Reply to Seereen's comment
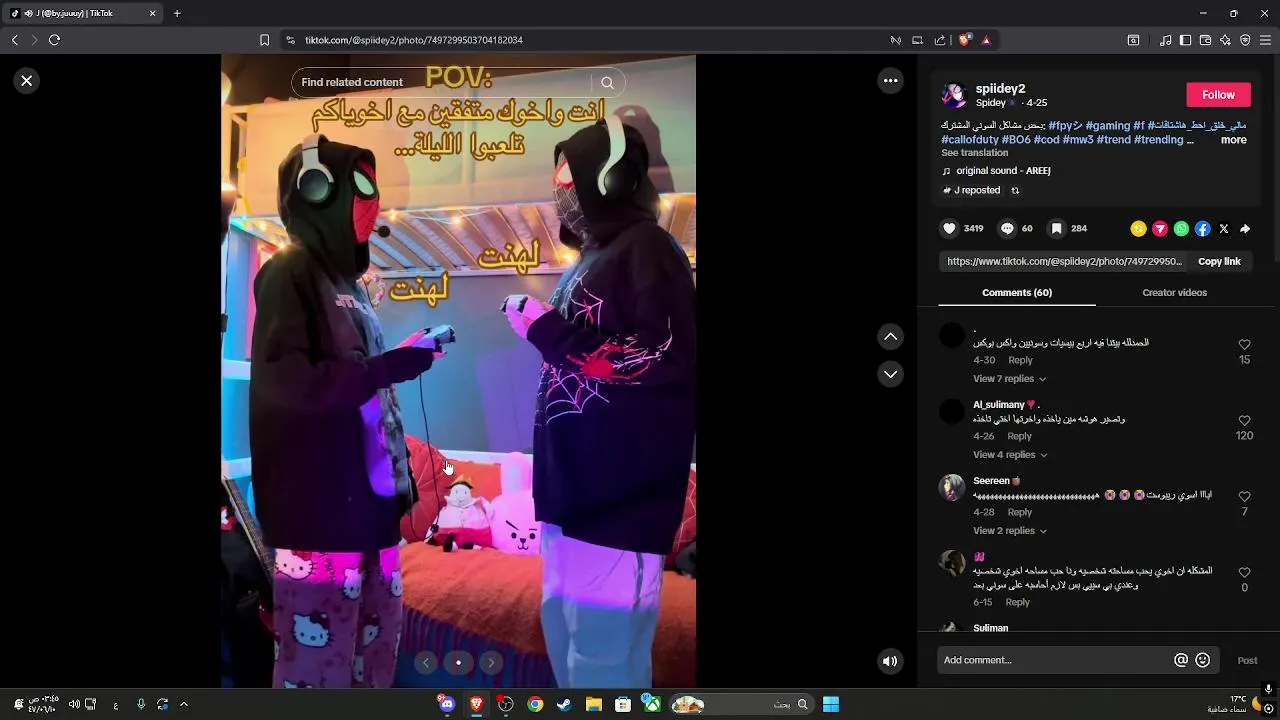The height and width of the screenshot is (720, 1280). click(1019, 512)
